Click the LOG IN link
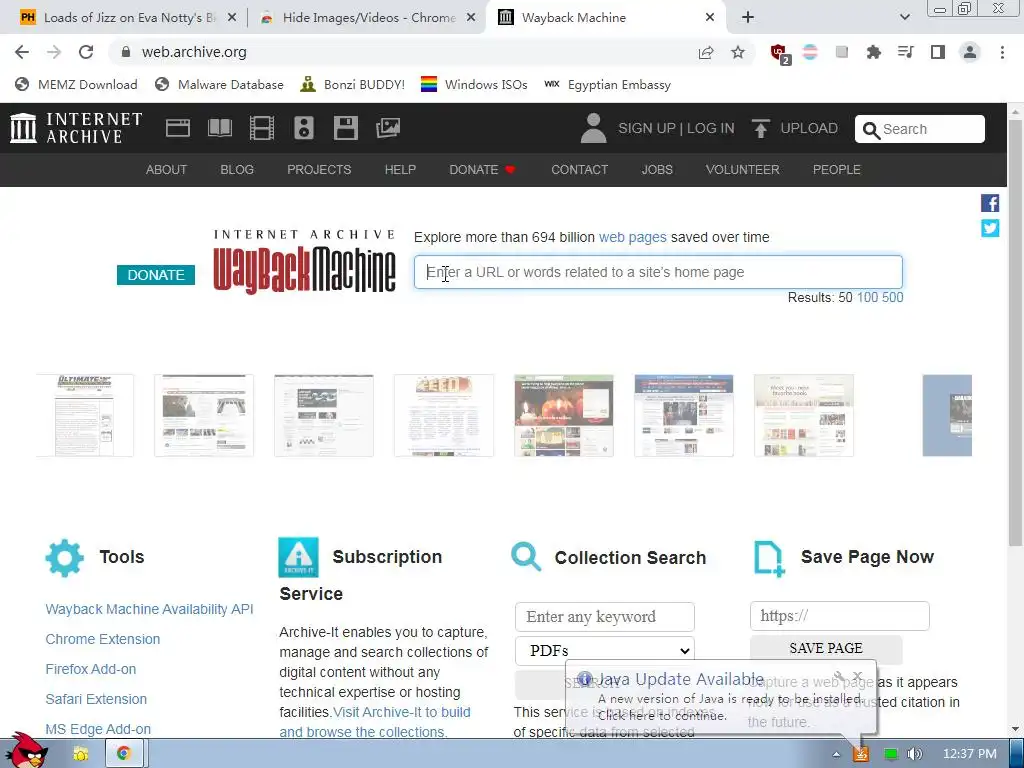 711,128
